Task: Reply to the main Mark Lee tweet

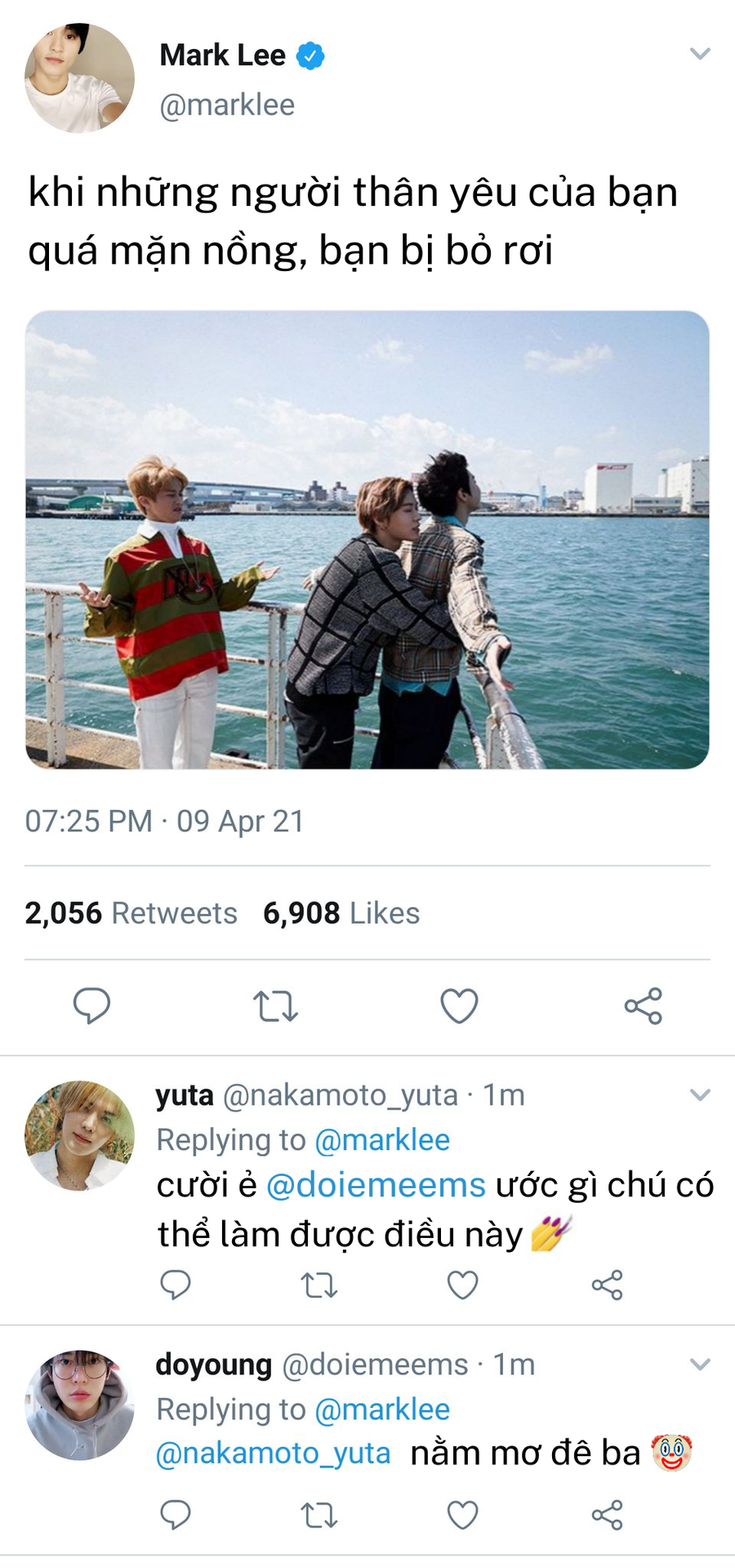Action: pyautogui.click(x=91, y=1005)
